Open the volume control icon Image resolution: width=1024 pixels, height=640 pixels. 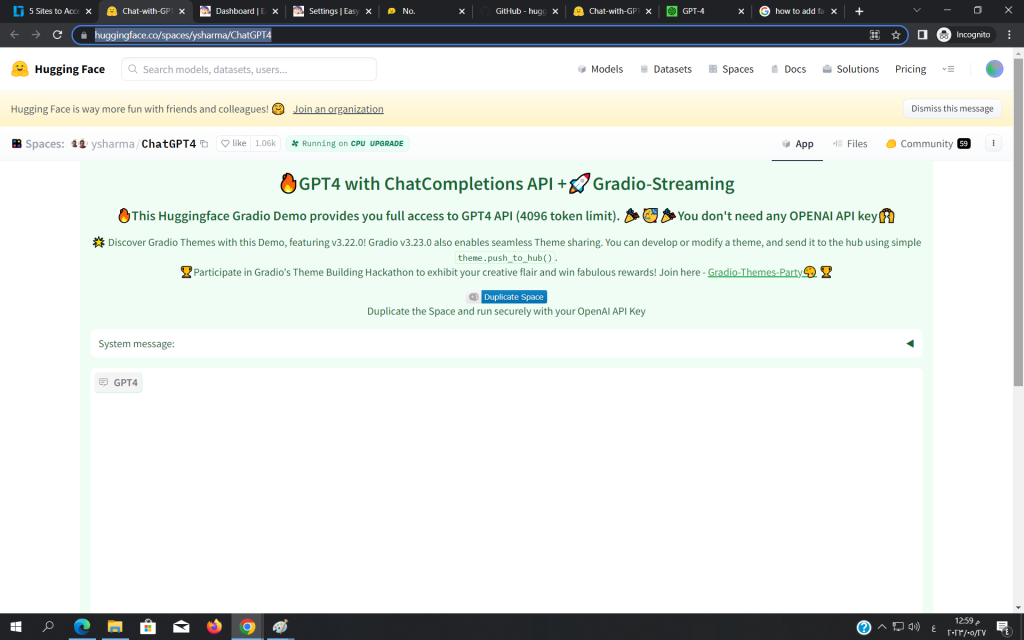pos(914,627)
